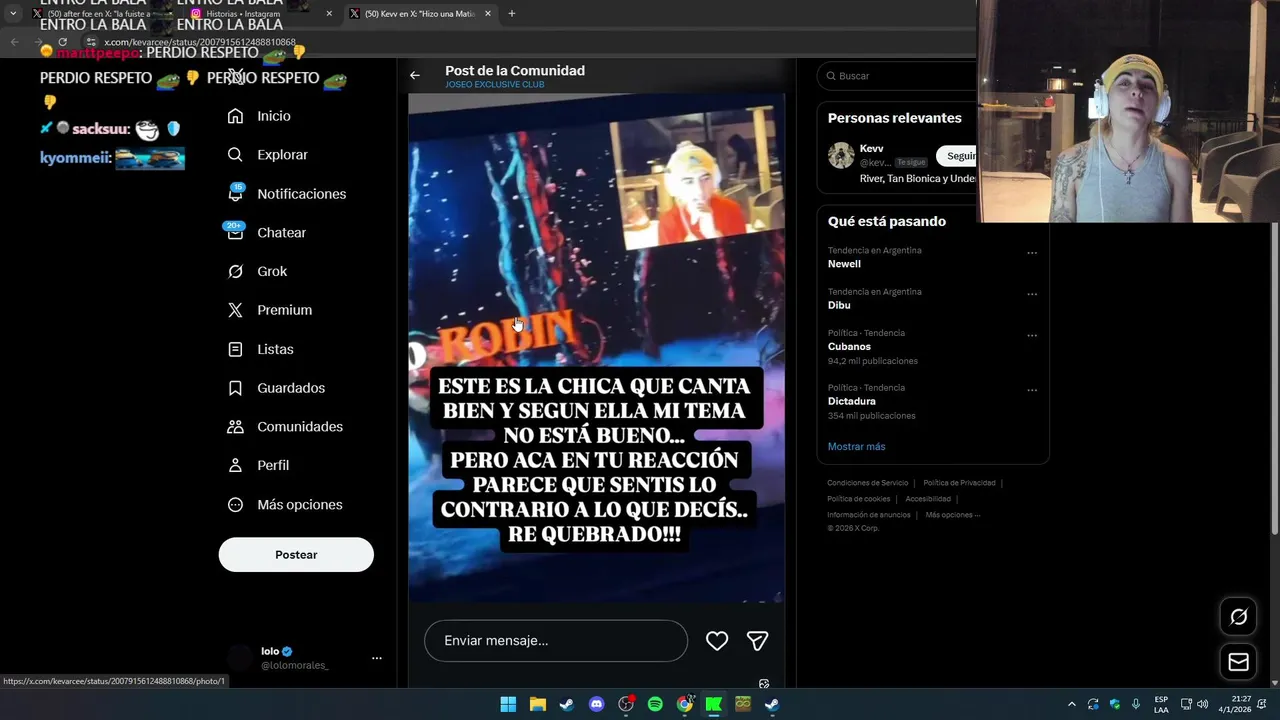This screenshot has width=1280, height=720.
Task: Open more options for Dictadura trend
Action: click(x=1032, y=390)
